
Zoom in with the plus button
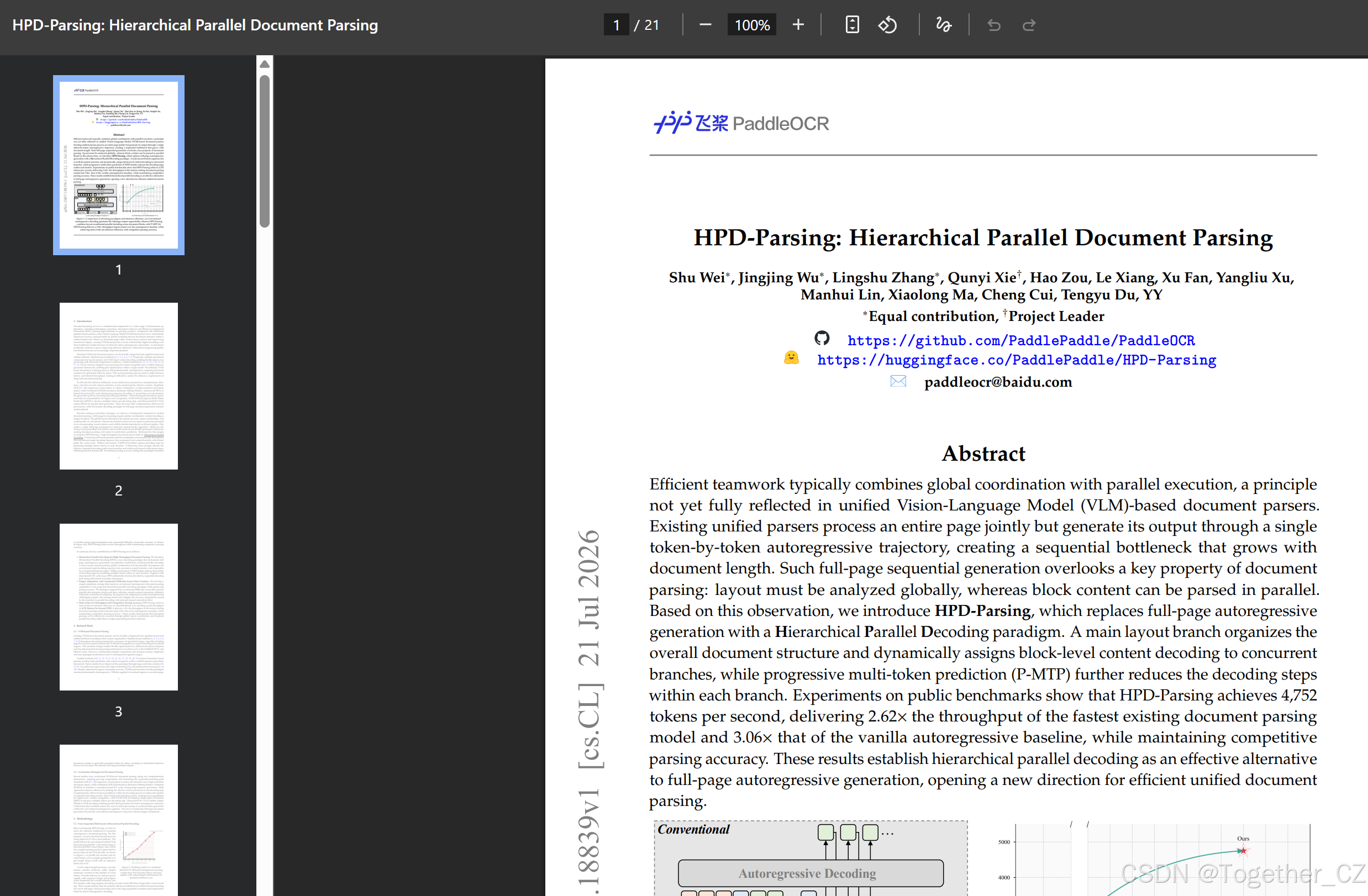(798, 25)
